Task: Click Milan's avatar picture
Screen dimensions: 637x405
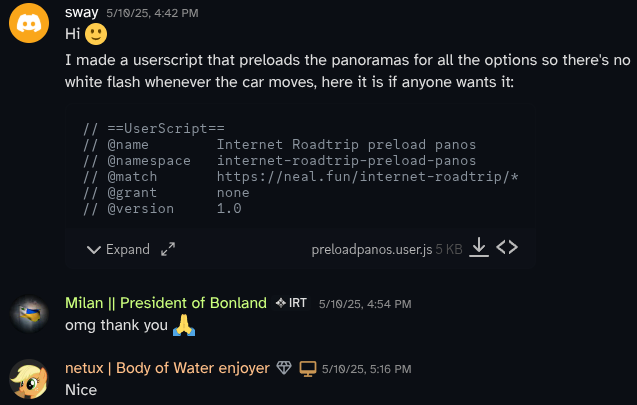Action: coord(30,313)
